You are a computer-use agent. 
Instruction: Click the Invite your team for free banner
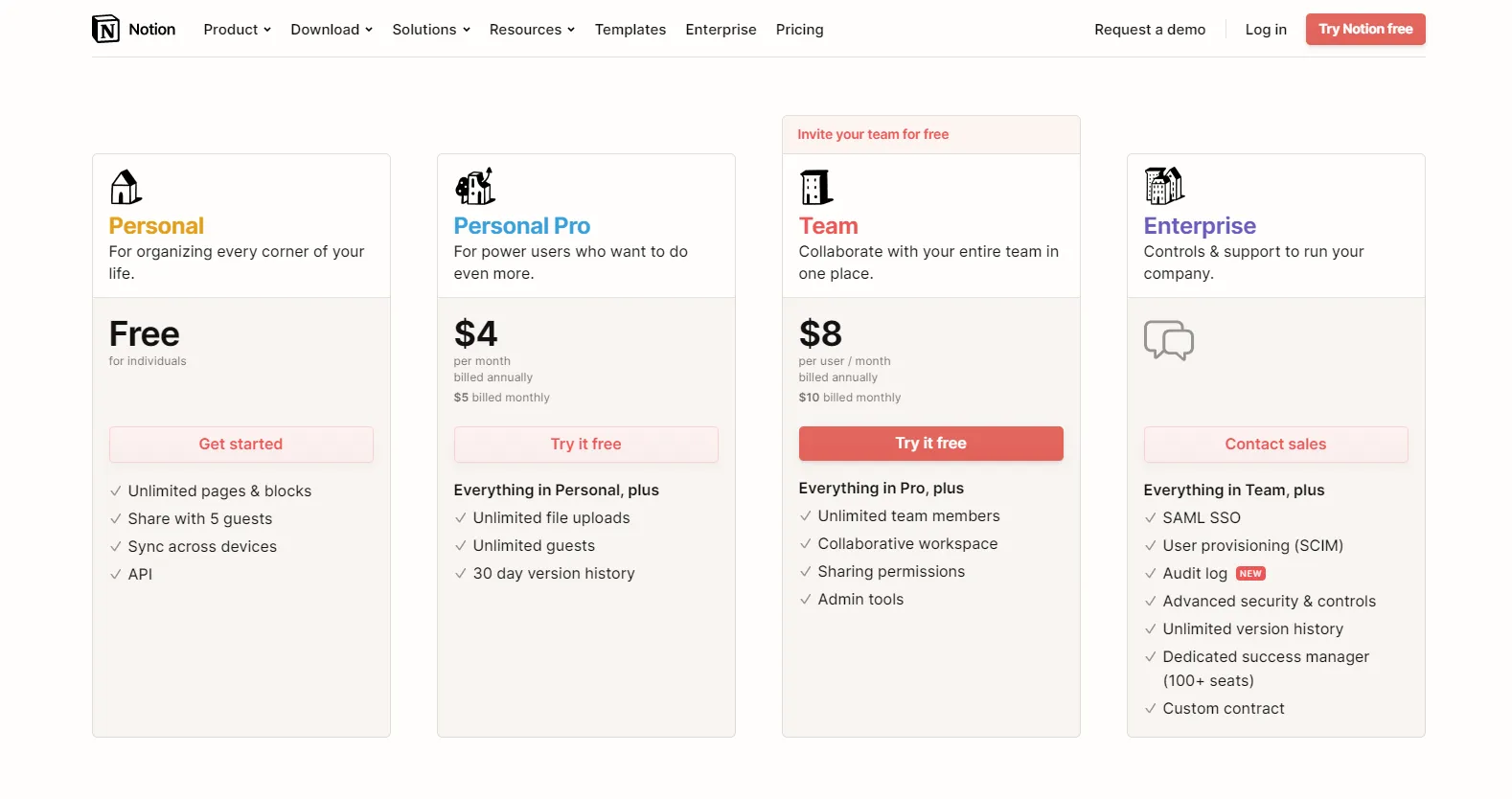point(931,135)
